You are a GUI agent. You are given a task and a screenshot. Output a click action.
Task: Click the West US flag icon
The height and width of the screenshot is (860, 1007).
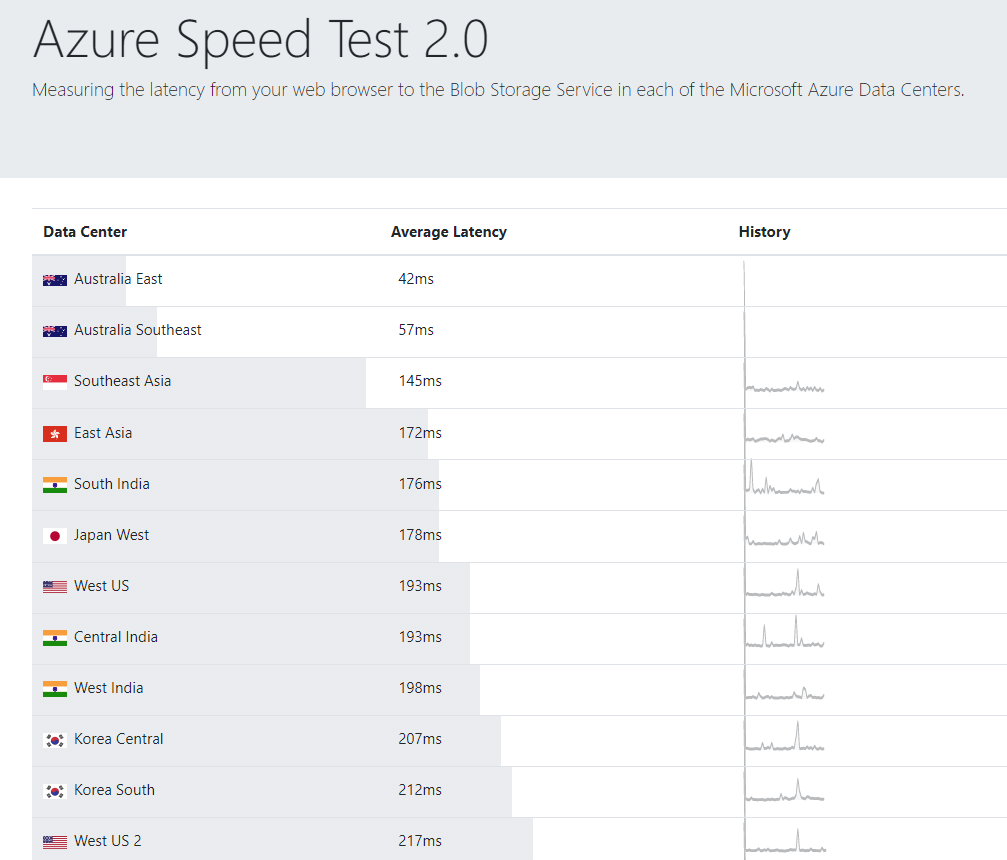click(x=55, y=586)
